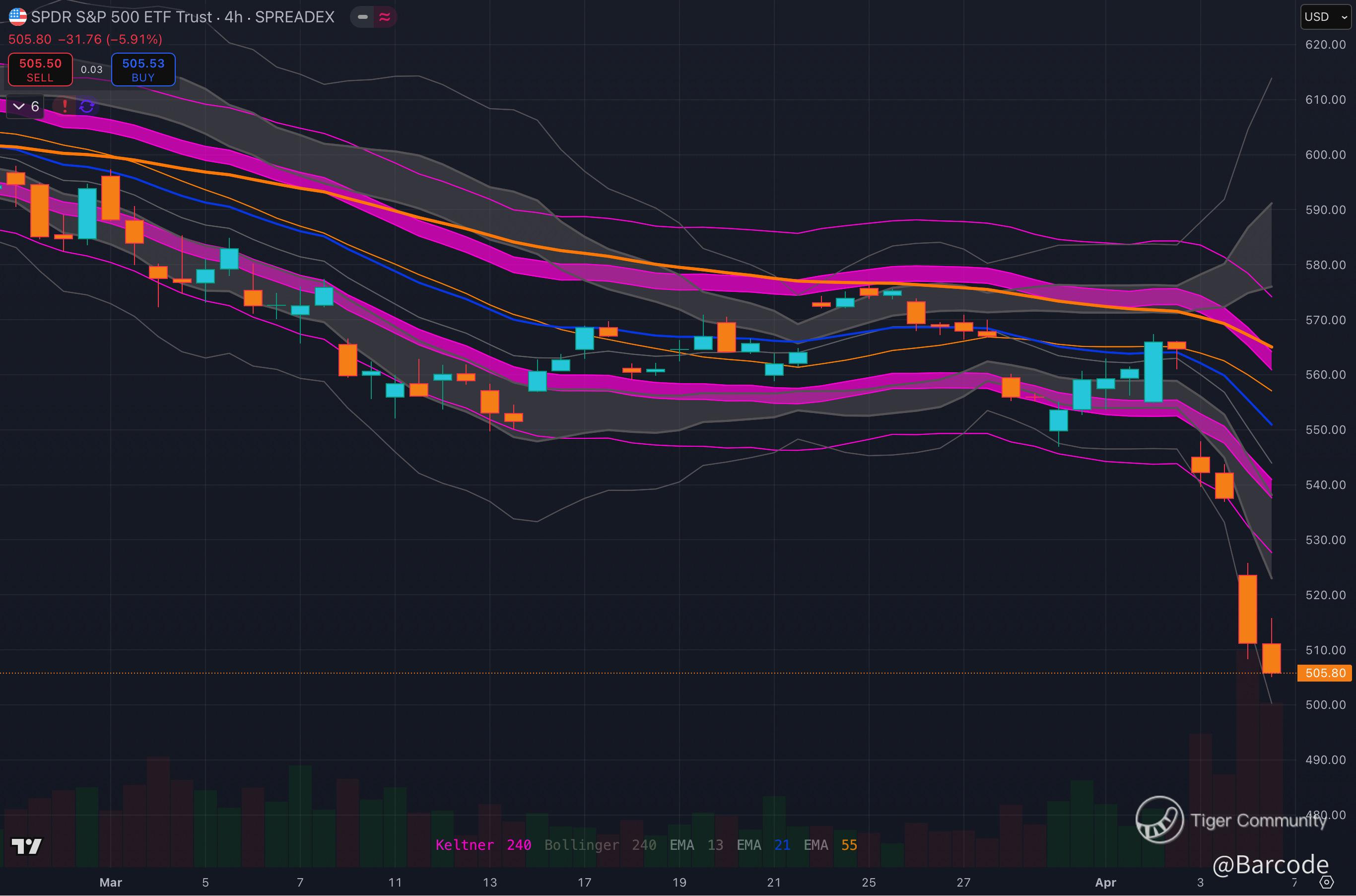Screen dimensions: 1356x896
Task: Collapse the indicator legend showing 6
Action: coord(25,106)
